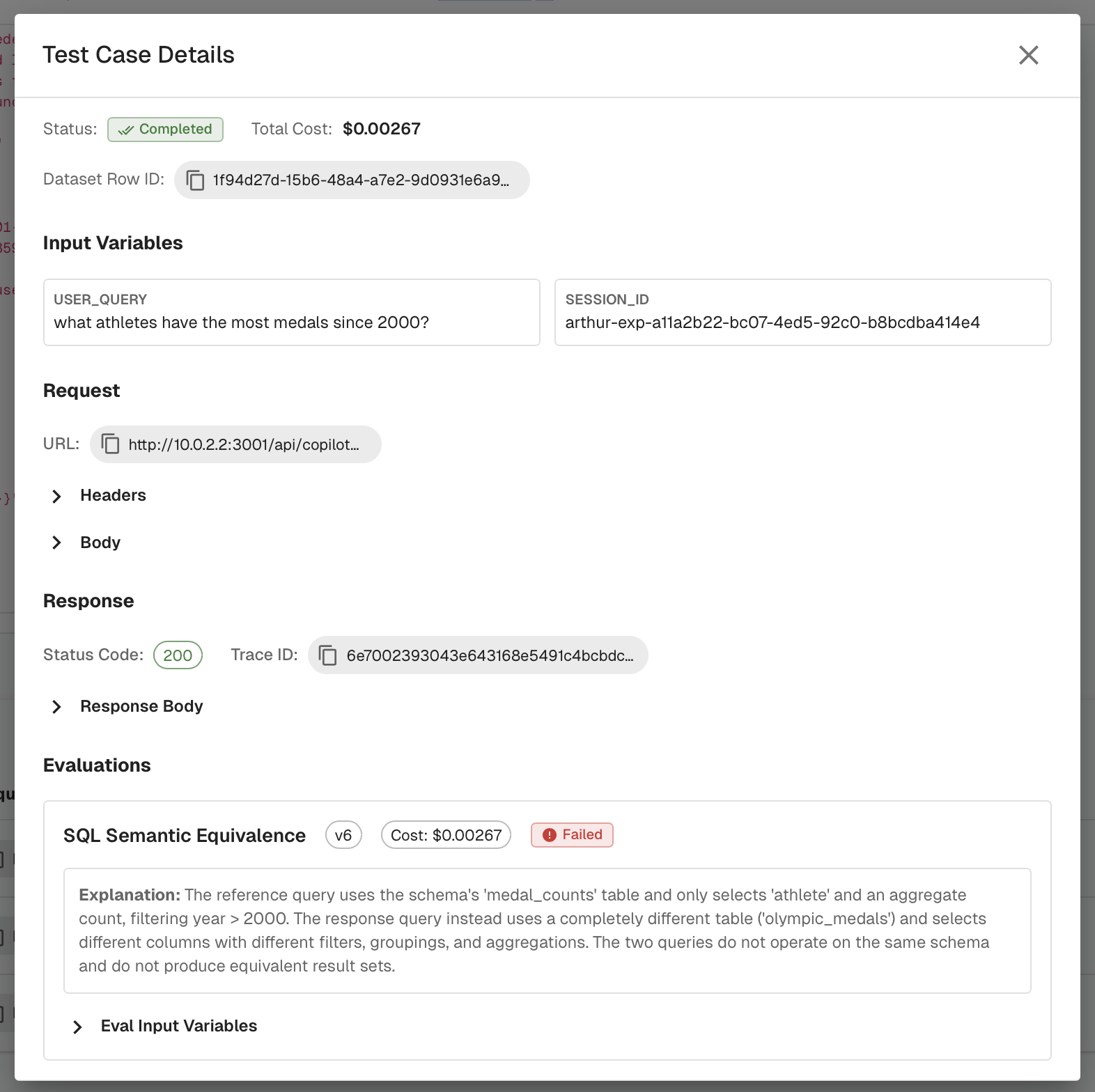The image size is (1095, 1092).
Task: Click the Evaluations heading
Action: (97, 765)
